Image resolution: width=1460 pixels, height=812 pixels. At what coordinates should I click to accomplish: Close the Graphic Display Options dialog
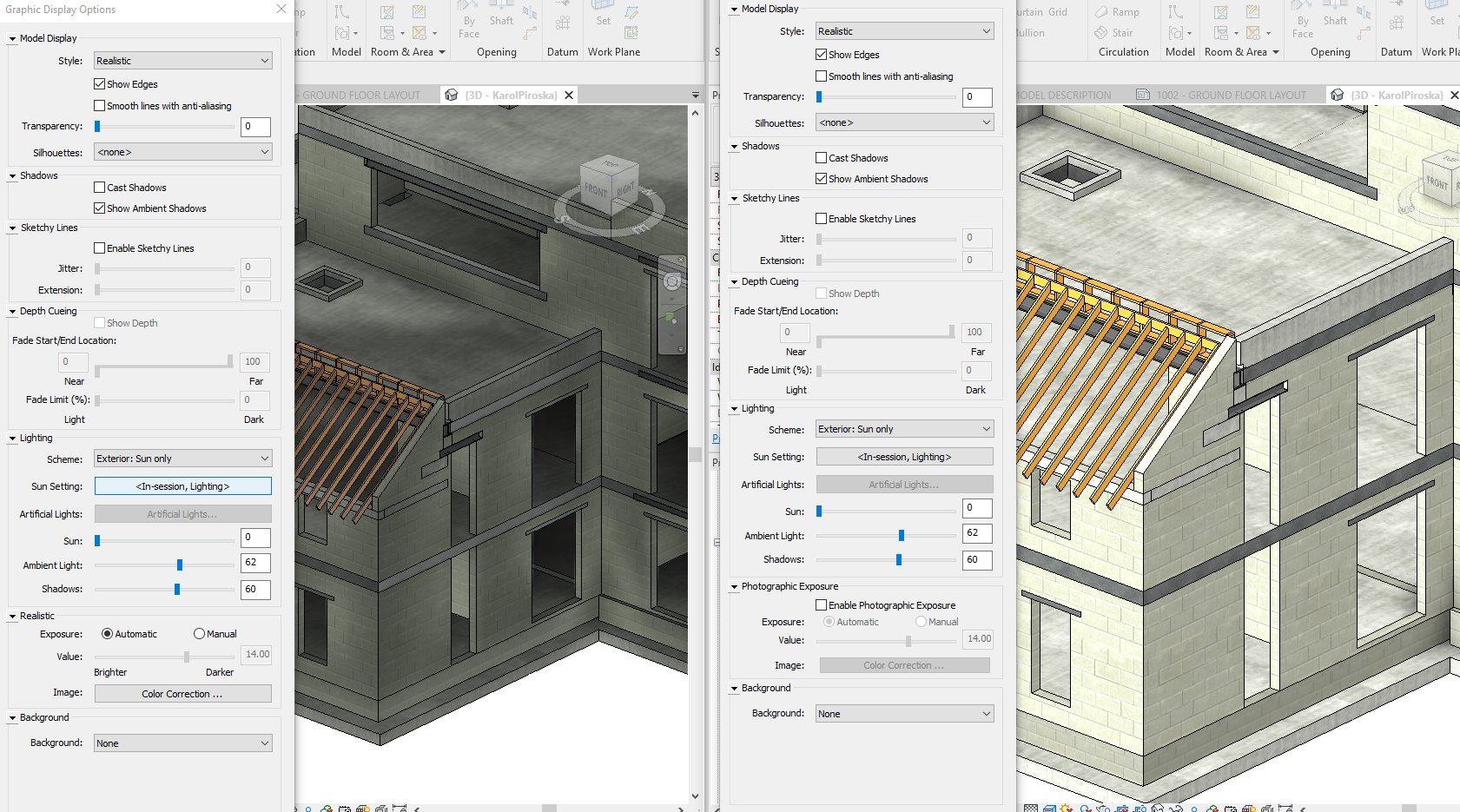coord(281,9)
